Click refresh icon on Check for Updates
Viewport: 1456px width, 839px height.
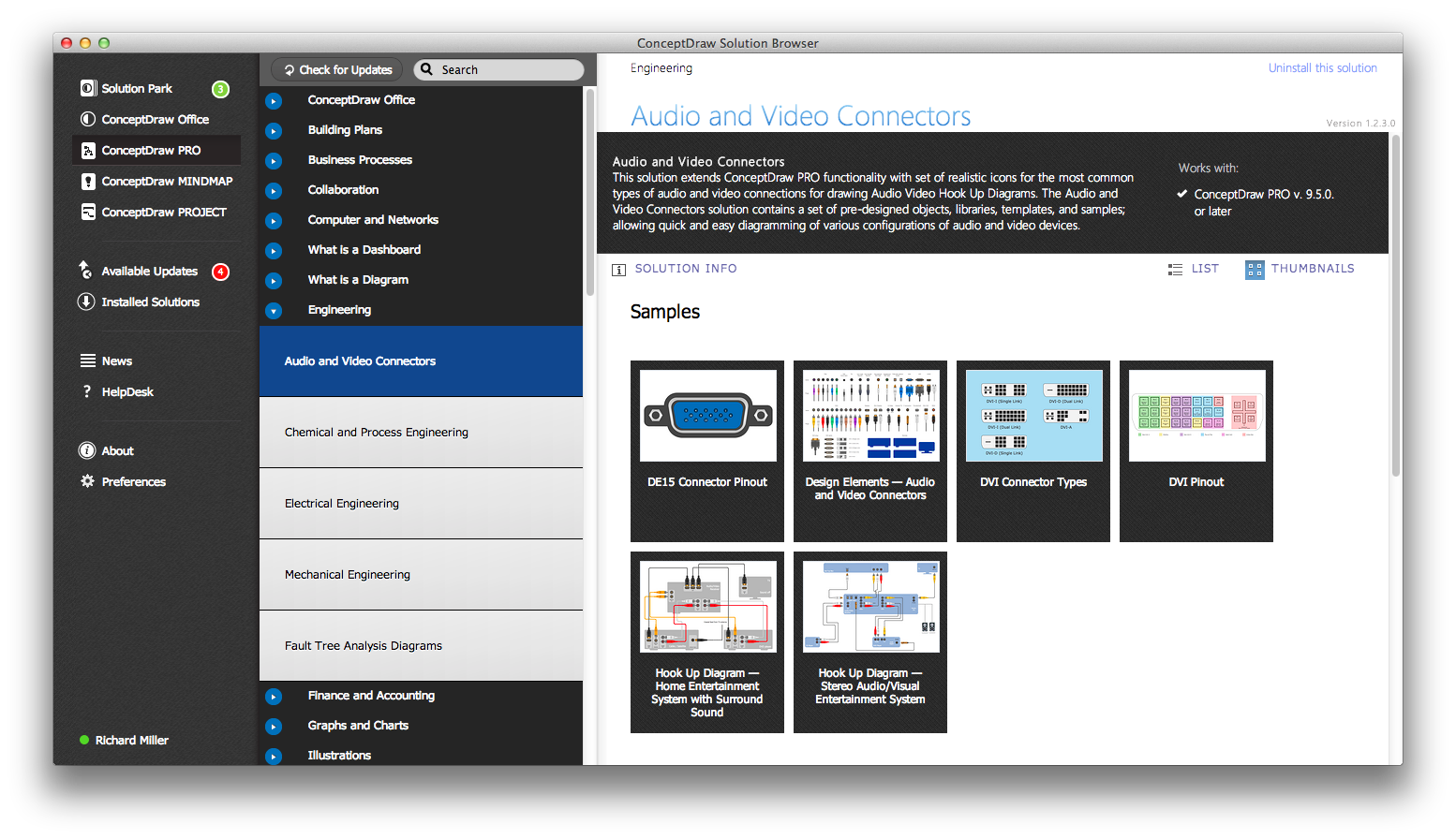coord(290,70)
